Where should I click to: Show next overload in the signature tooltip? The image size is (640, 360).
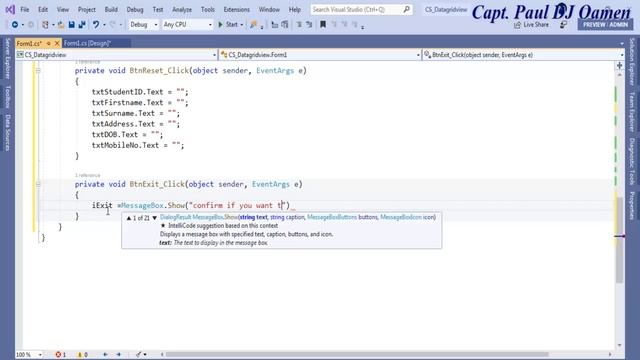(155, 218)
